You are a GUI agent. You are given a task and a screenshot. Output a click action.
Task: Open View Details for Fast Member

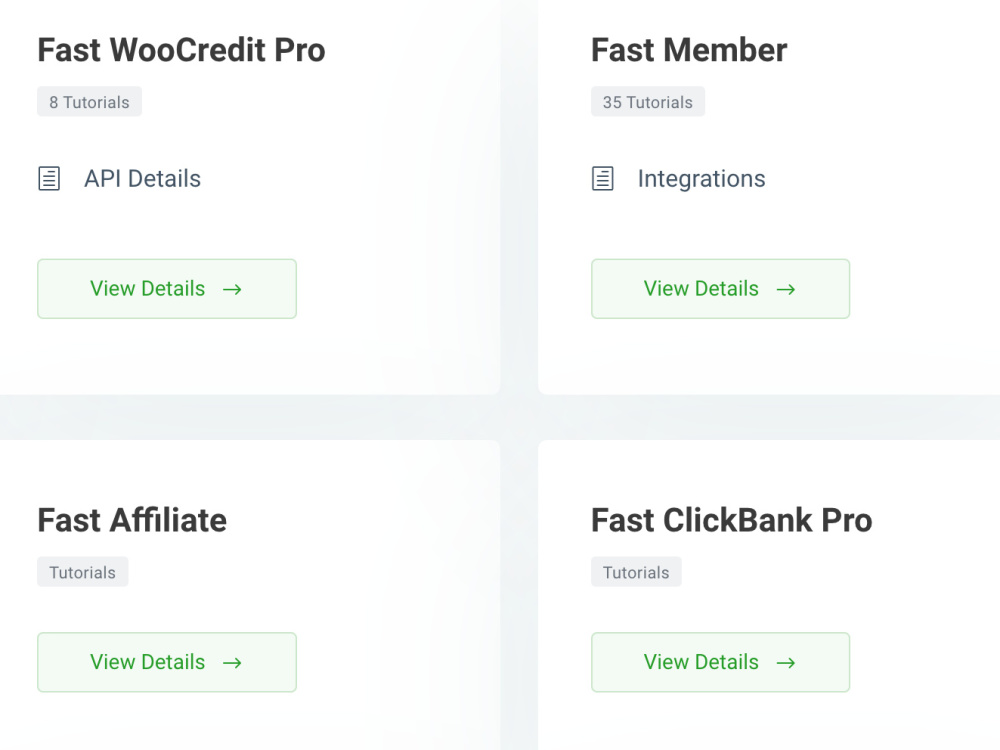coord(721,289)
